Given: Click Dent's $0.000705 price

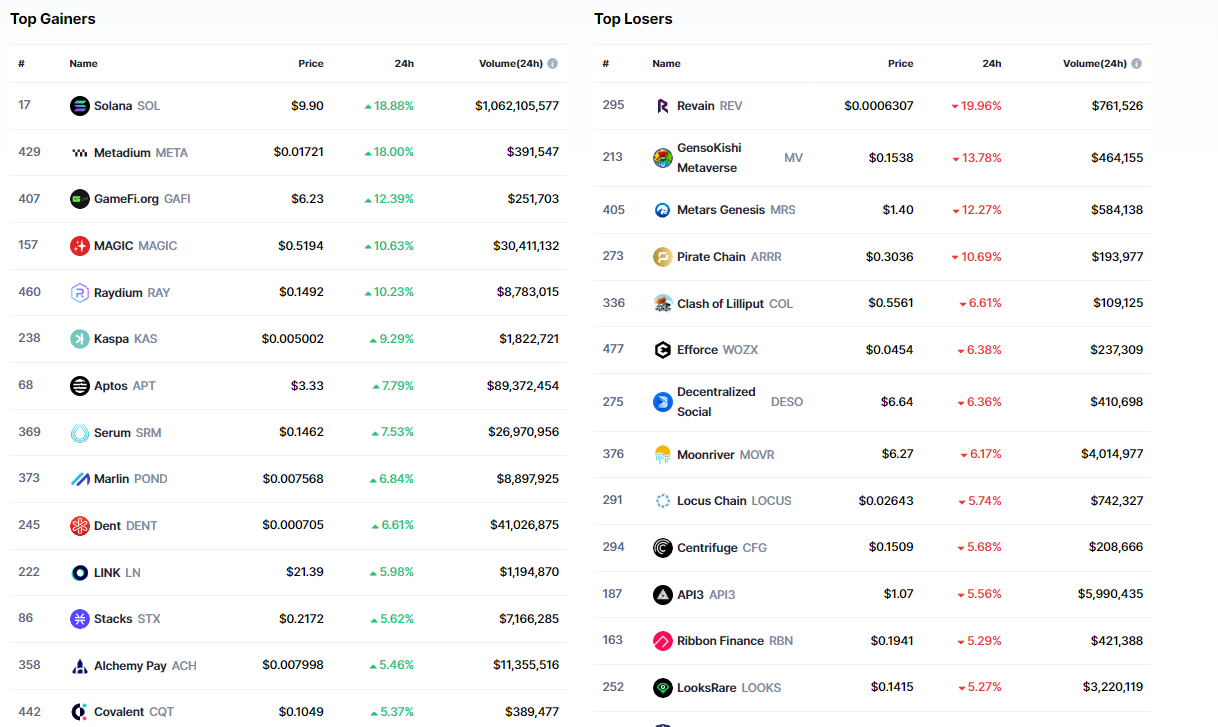Looking at the screenshot, I should pyautogui.click(x=293, y=526).
